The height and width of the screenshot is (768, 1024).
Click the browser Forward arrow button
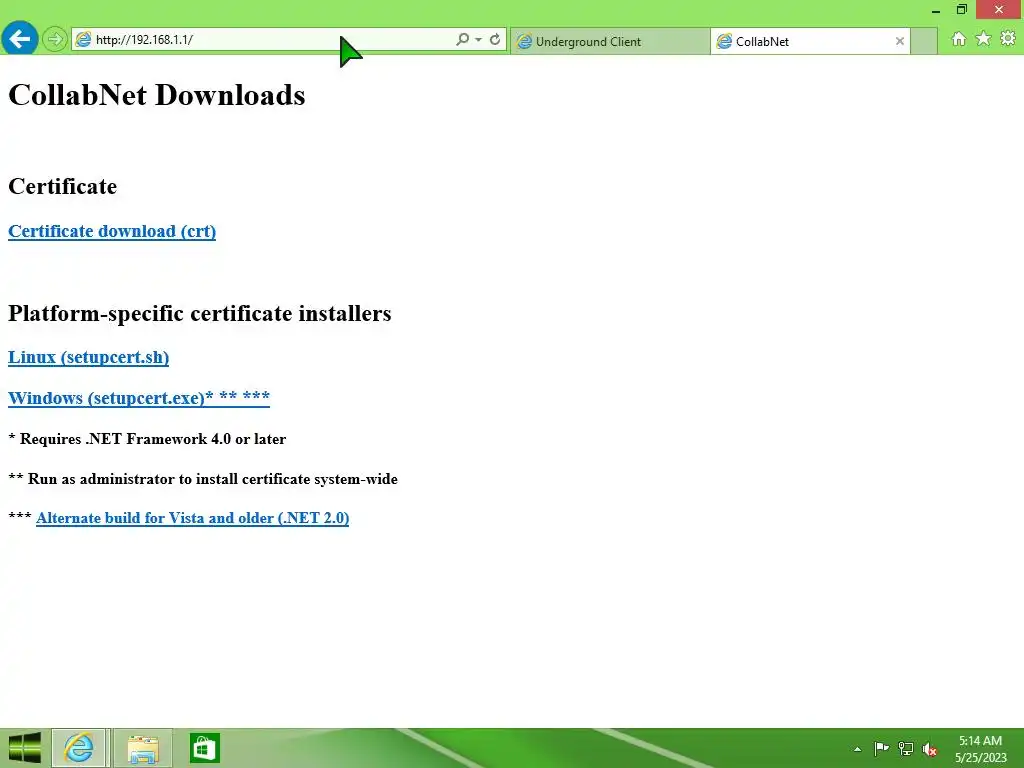55,39
